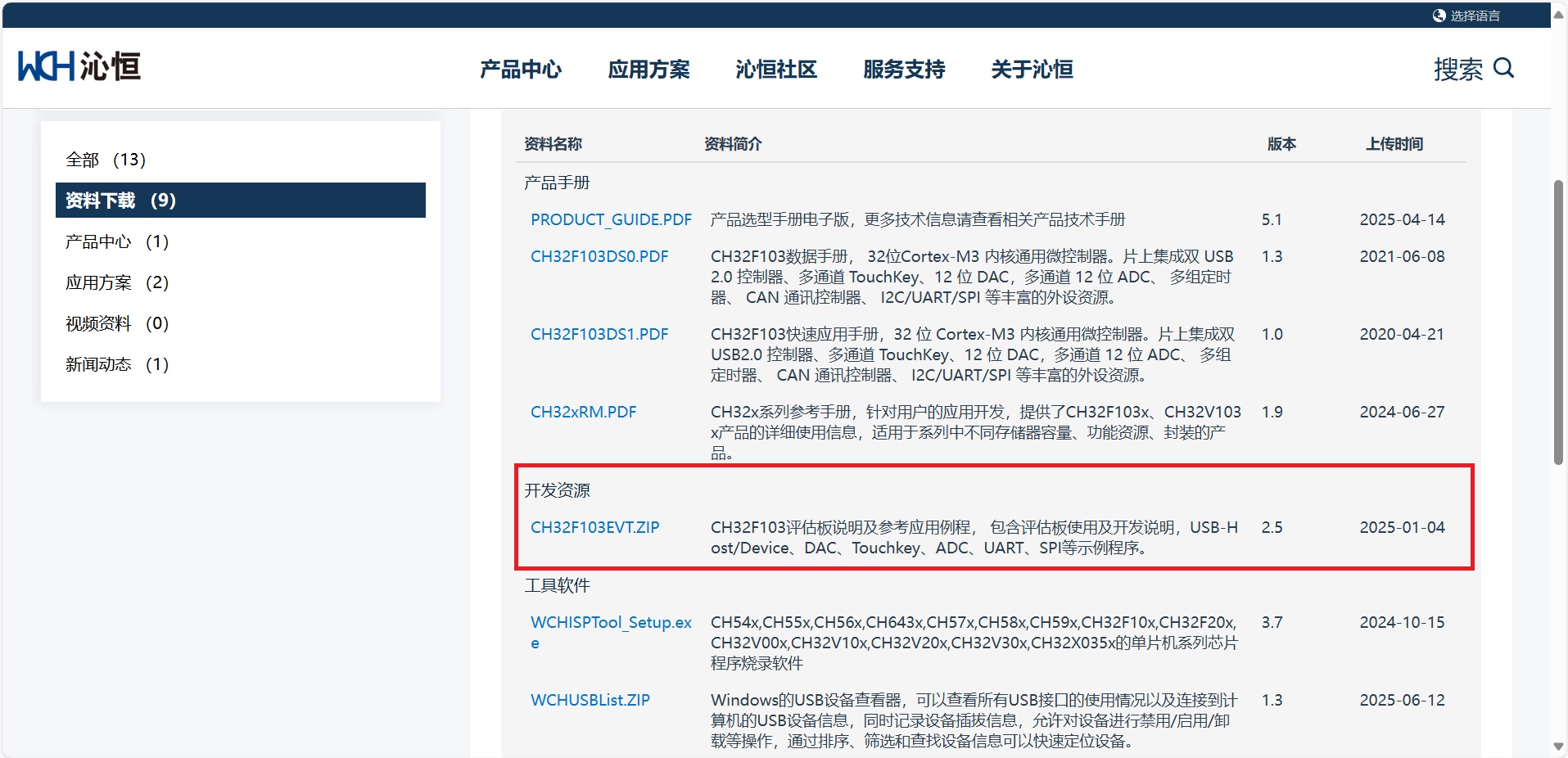The height and width of the screenshot is (758, 1568).
Task: Click the scrollbar down arrow
Action: 1558,747
